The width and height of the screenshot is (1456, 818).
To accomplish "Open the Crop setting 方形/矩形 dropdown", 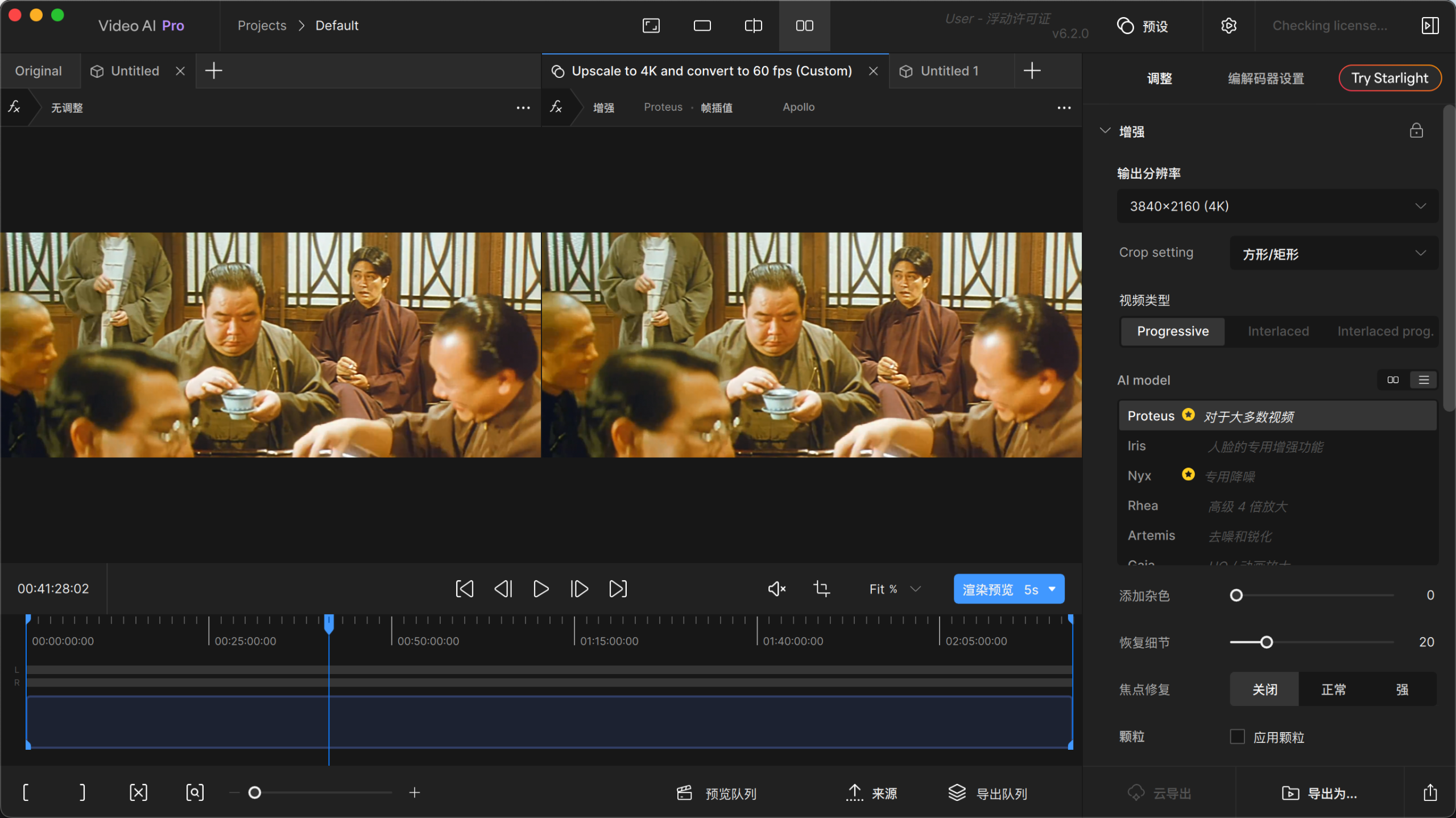I will click(1334, 253).
